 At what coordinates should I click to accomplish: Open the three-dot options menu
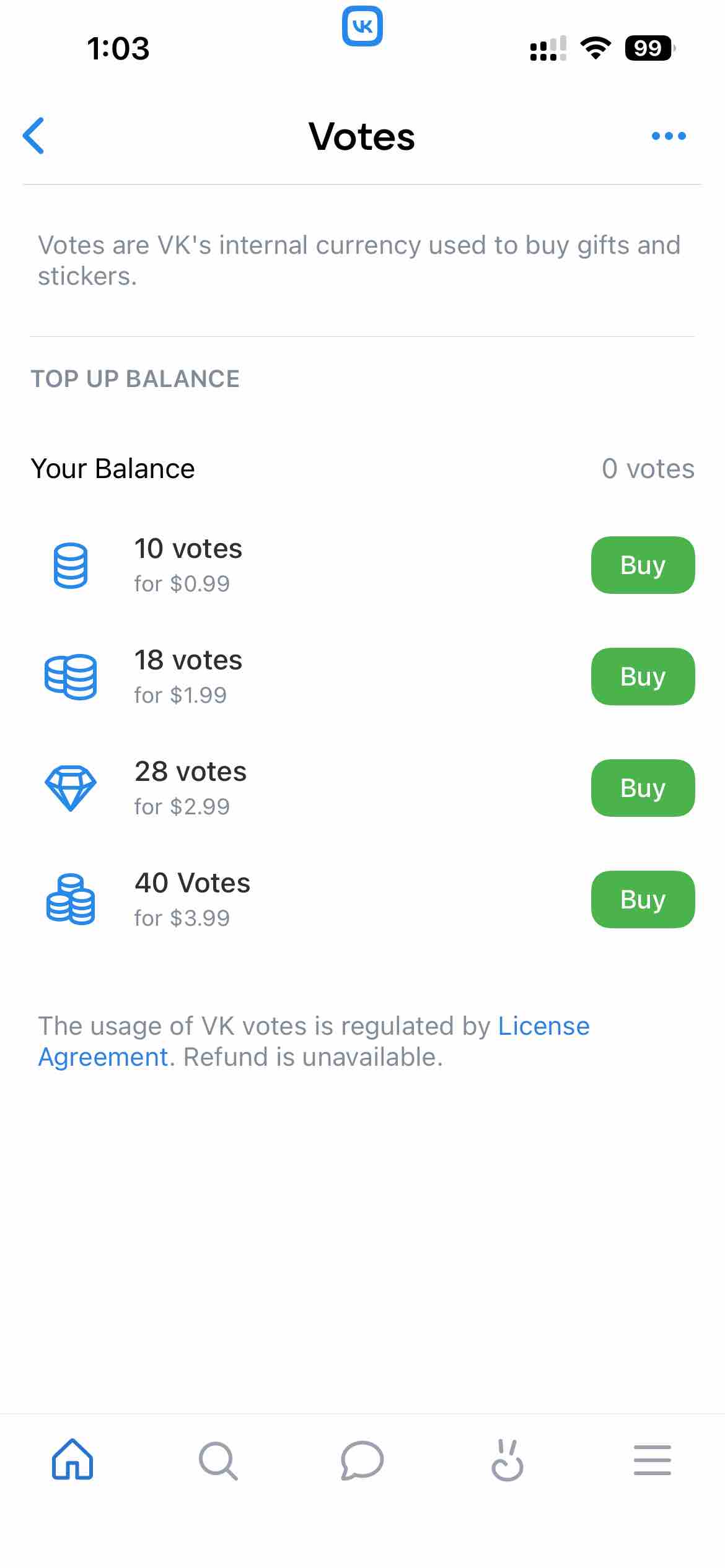[x=669, y=136]
